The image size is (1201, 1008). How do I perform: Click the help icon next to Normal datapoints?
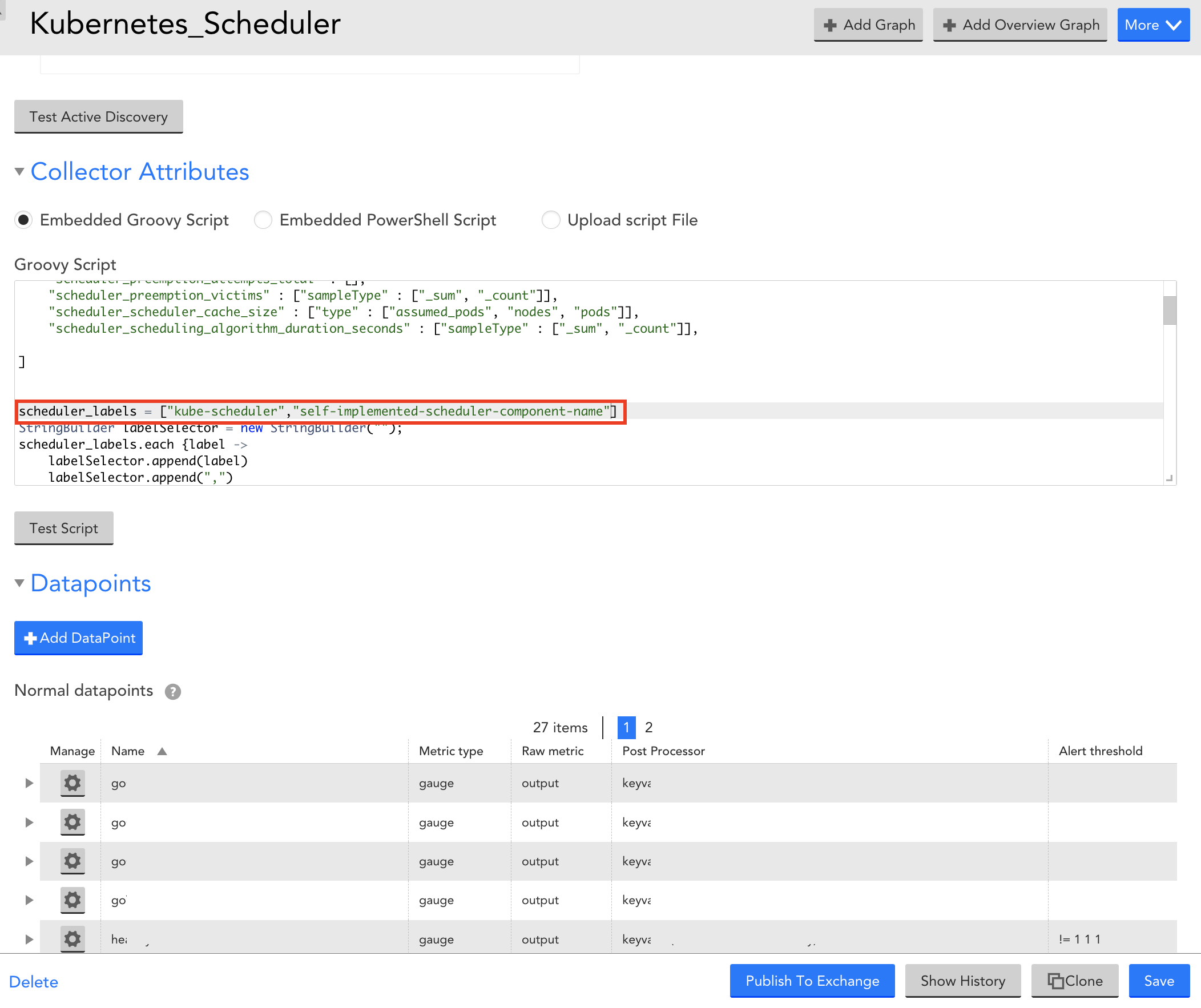pos(174,690)
